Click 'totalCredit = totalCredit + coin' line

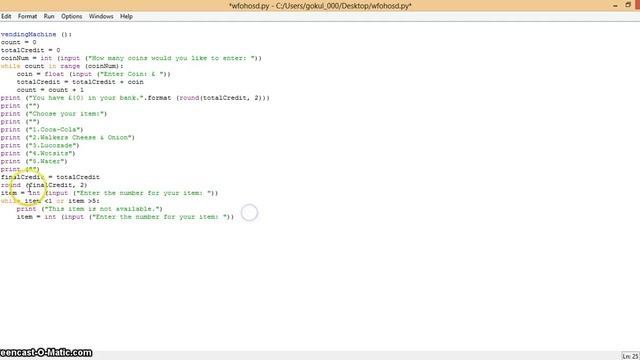pyautogui.click(x=80, y=82)
